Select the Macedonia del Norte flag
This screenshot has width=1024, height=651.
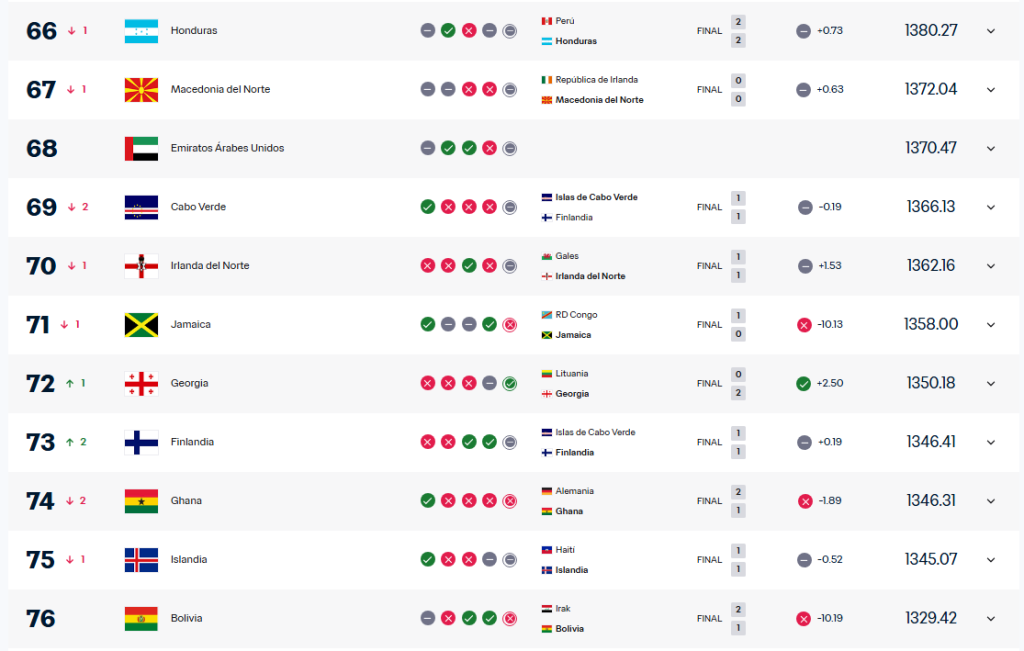141,89
